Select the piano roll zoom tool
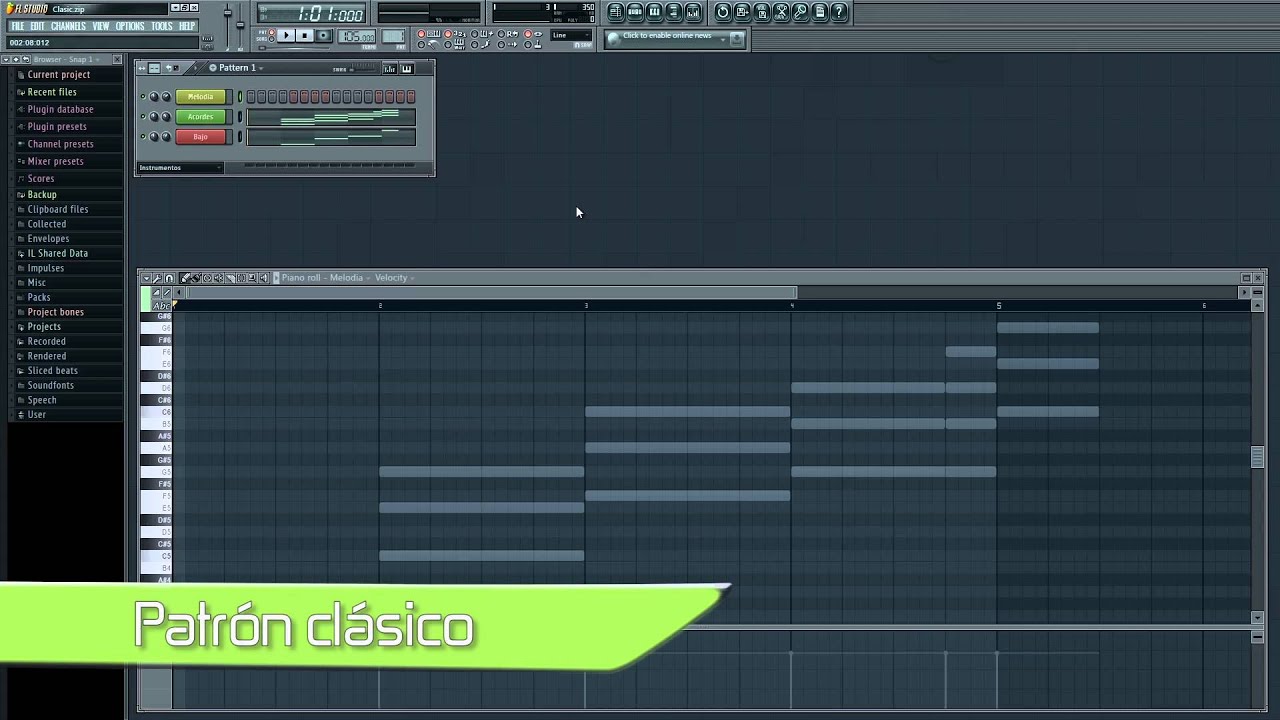1280x720 pixels. [x=252, y=278]
